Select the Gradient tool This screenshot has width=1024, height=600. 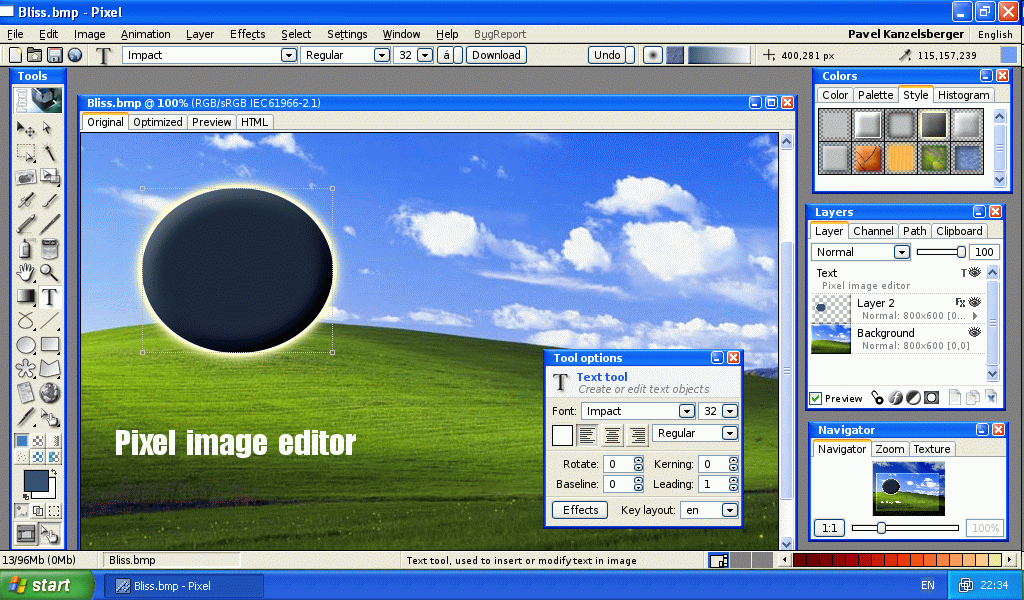point(25,297)
